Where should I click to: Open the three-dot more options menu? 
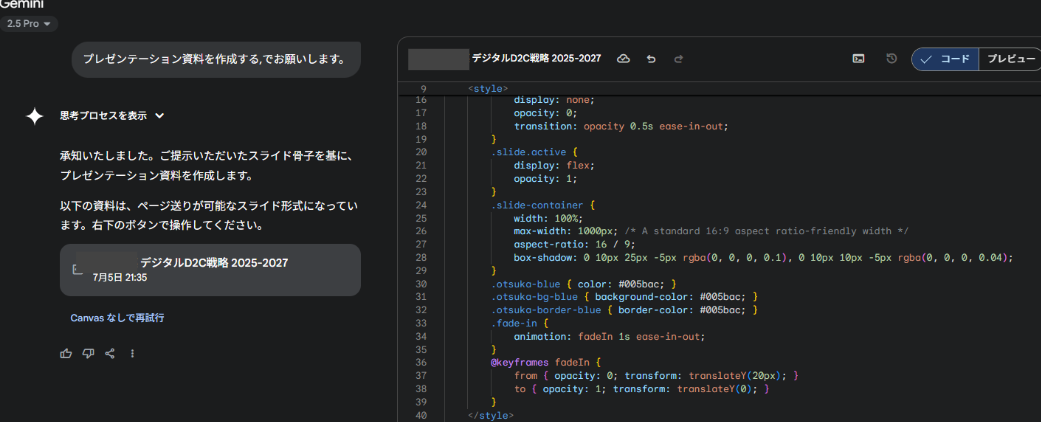point(132,353)
